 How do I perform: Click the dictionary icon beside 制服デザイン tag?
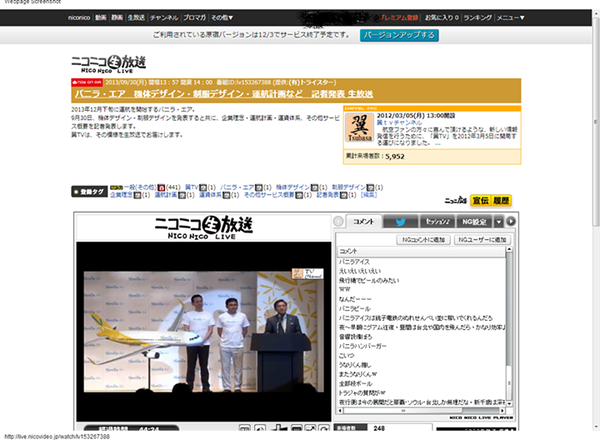[370, 188]
